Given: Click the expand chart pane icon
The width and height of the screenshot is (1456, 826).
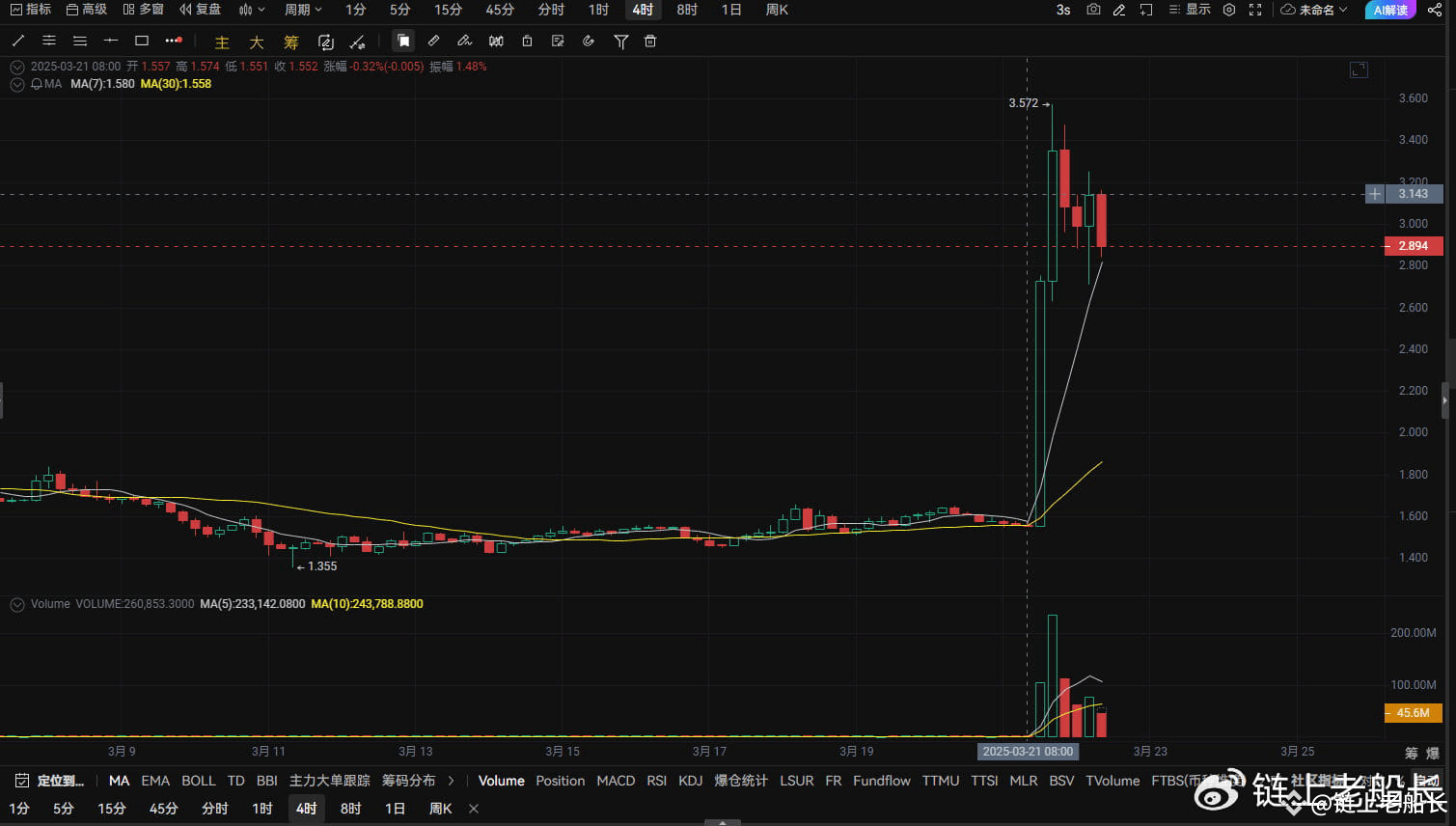Looking at the screenshot, I should (x=1359, y=69).
